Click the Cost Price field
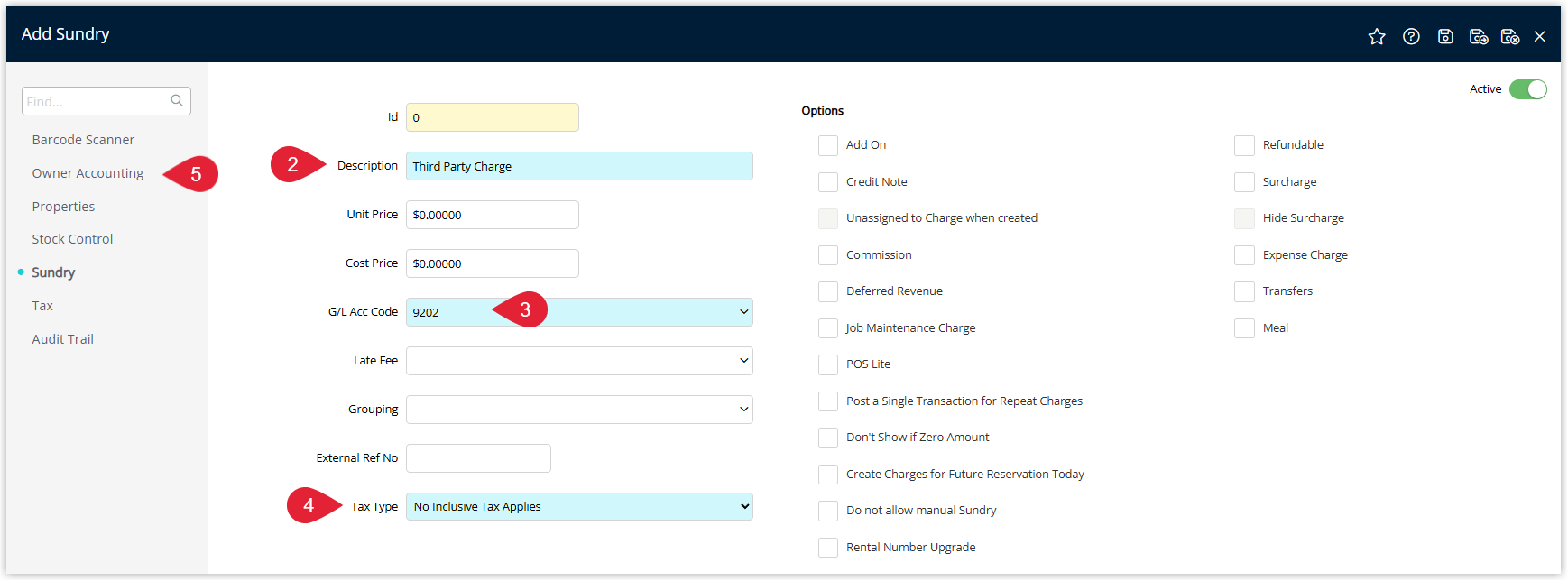 point(493,263)
